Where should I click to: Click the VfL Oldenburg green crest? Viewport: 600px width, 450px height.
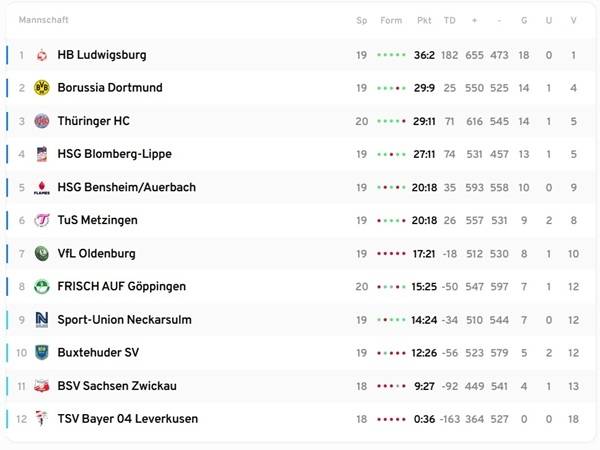coord(42,253)
